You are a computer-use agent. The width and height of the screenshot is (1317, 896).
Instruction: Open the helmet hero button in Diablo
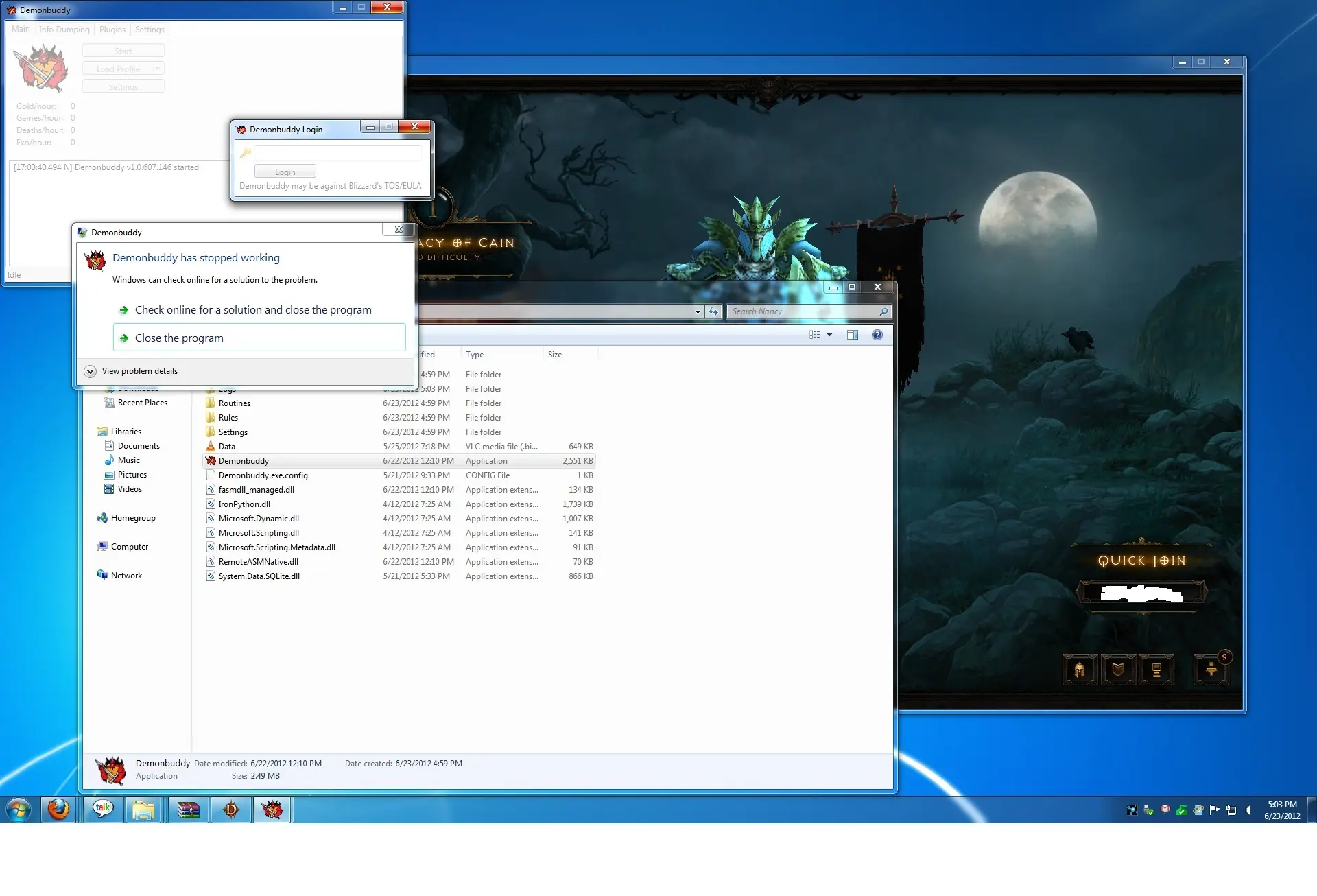pos(1080,670)
